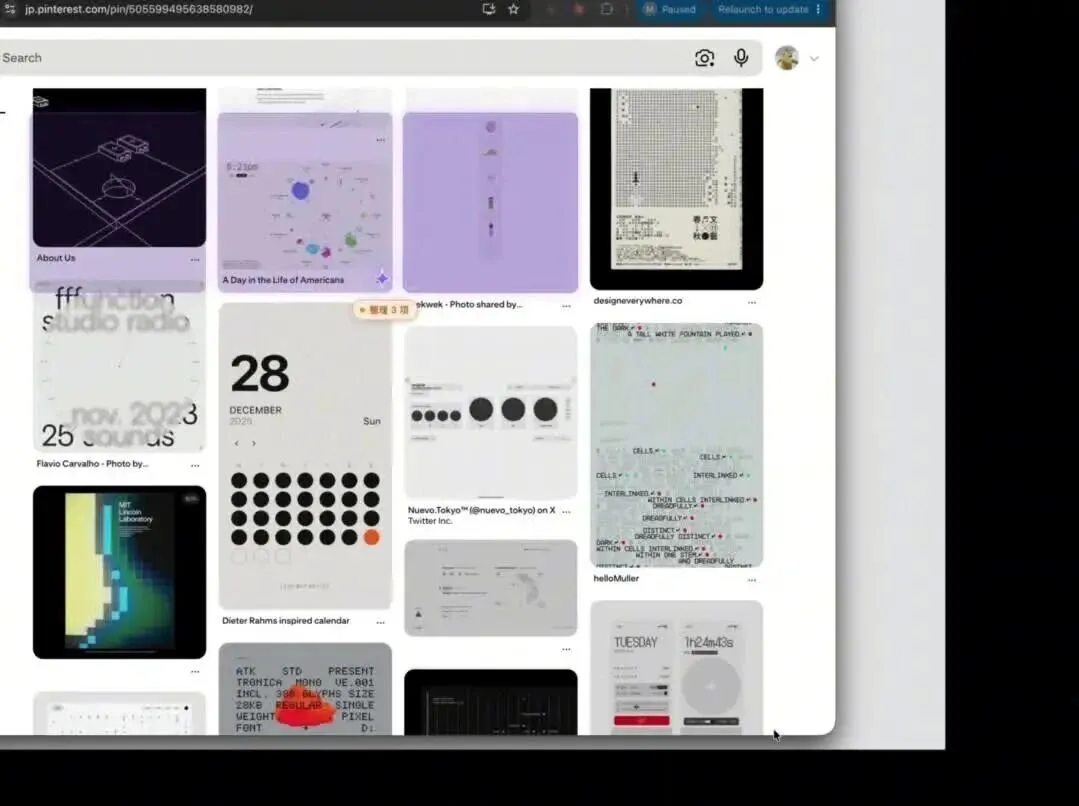Screen dimensions: 1079x806
Task: Click the helloMuller caption
Action: pos(616,579)
